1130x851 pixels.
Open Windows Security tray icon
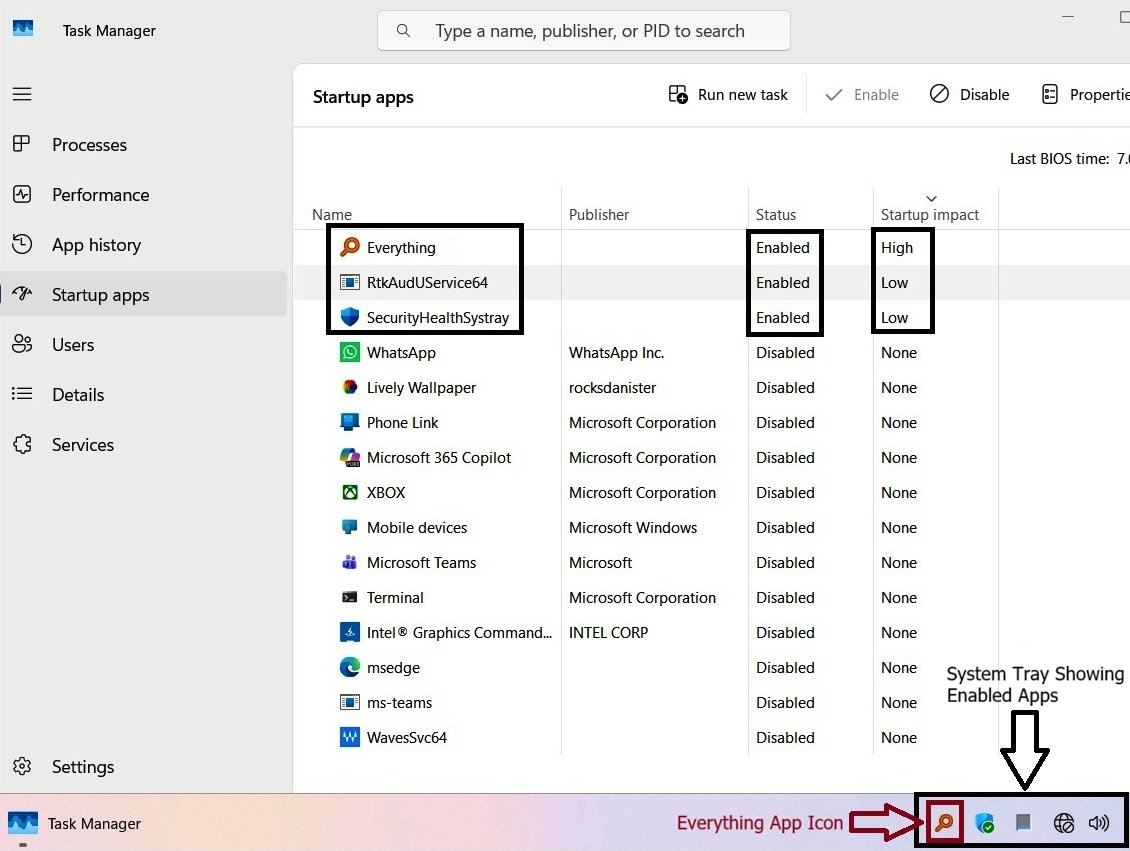(x=984, y=822)
